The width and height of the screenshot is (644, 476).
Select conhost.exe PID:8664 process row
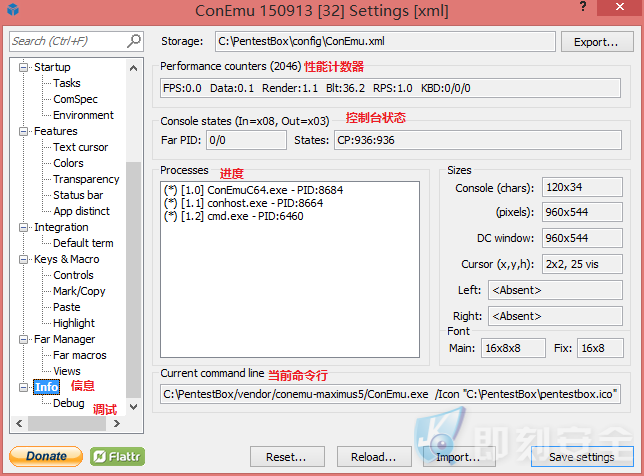(243, 203)
